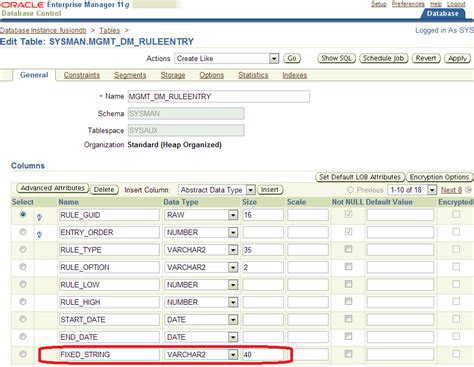Click the next page arrow icon
Image resolution: width=474 pixels, height=367 pixels.
click(x=468, y=190)
